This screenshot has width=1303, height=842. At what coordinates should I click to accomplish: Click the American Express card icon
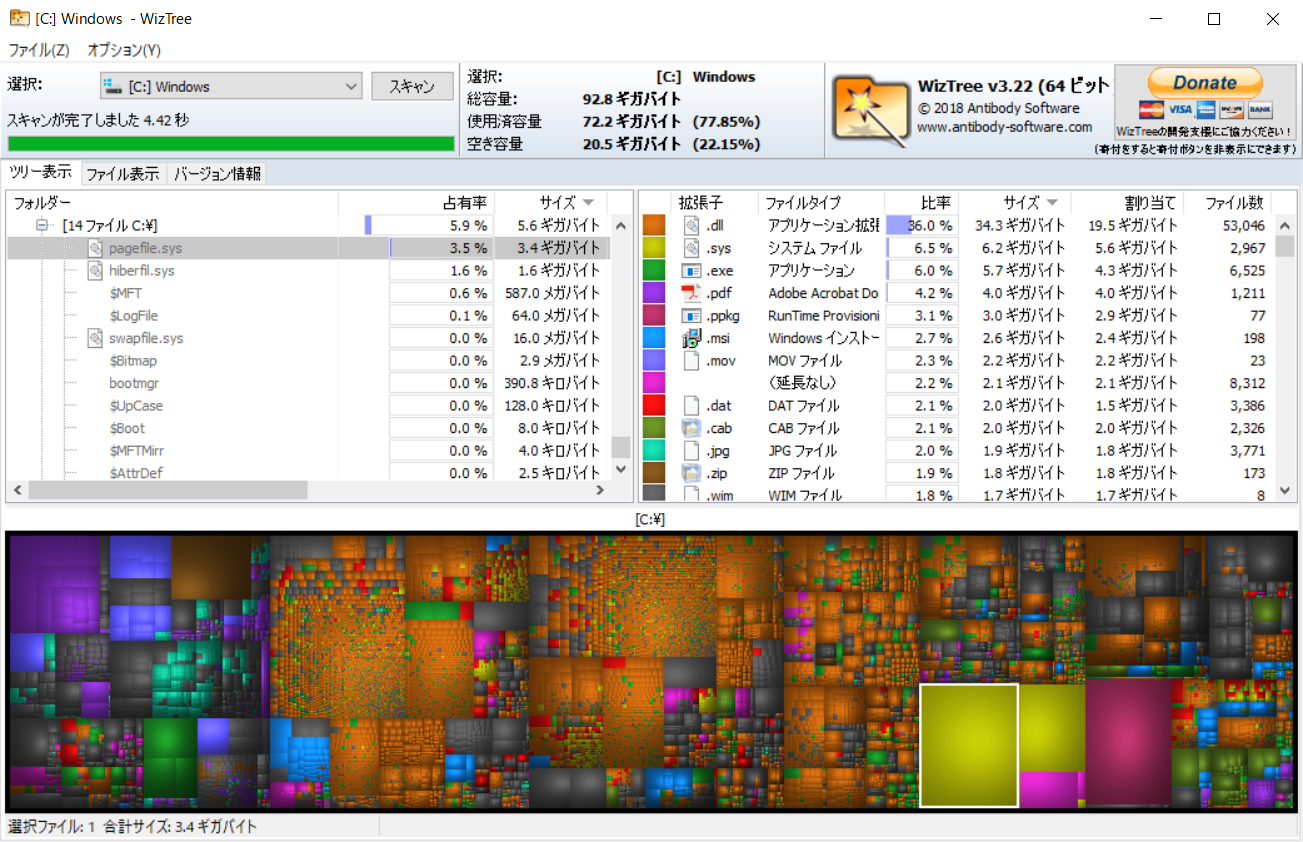[x=1205, y=110]
